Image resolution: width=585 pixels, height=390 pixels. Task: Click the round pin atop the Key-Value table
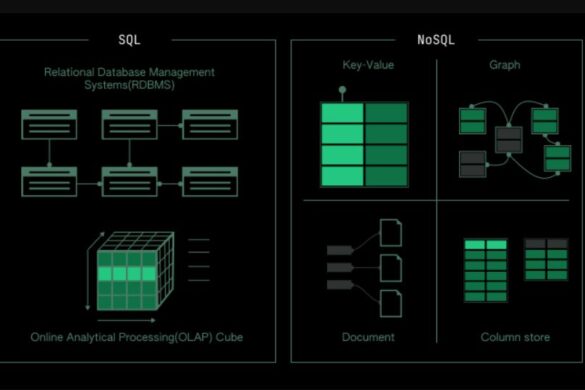pos(342,90)
